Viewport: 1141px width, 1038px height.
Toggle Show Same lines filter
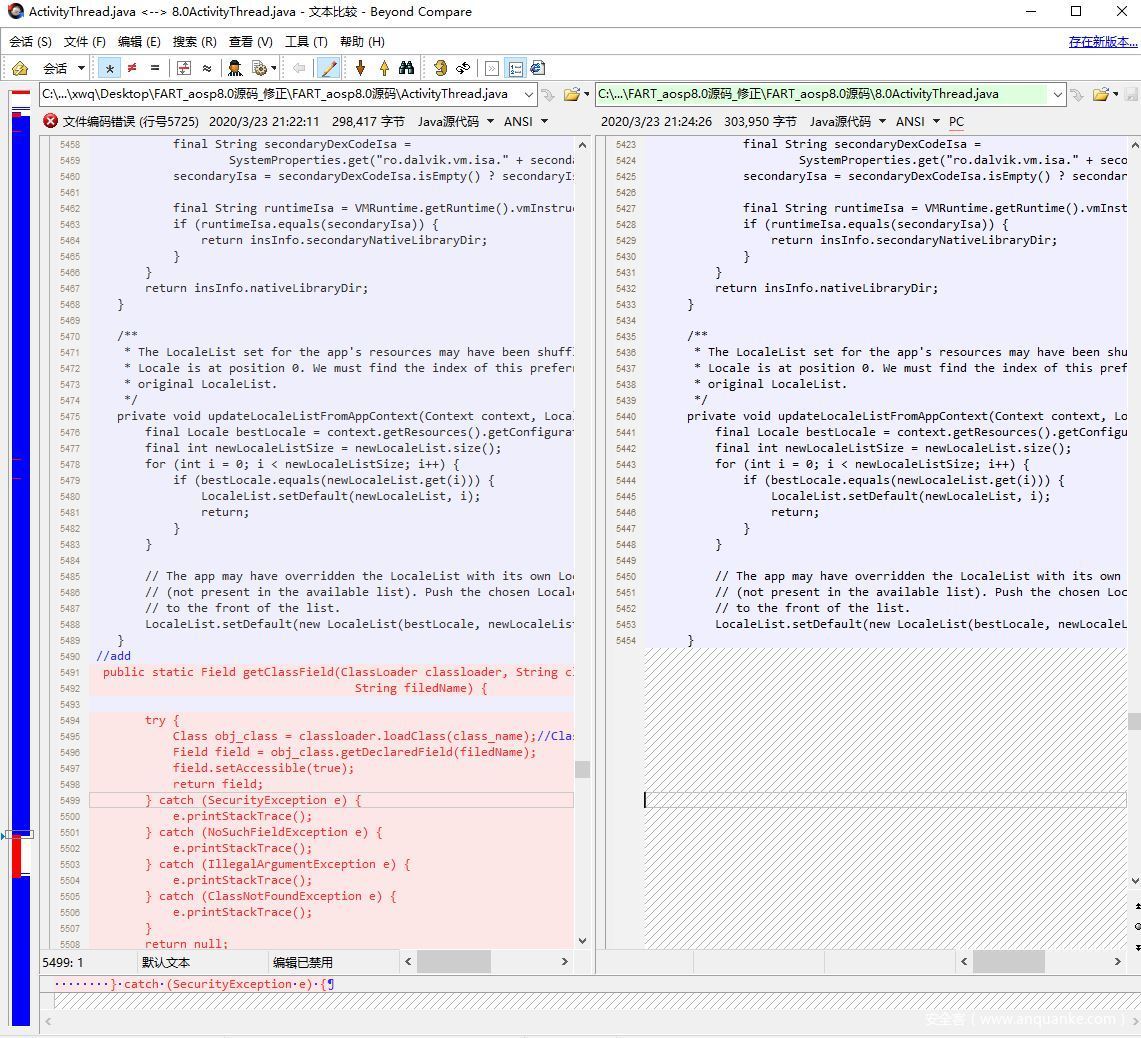(154, 68)
